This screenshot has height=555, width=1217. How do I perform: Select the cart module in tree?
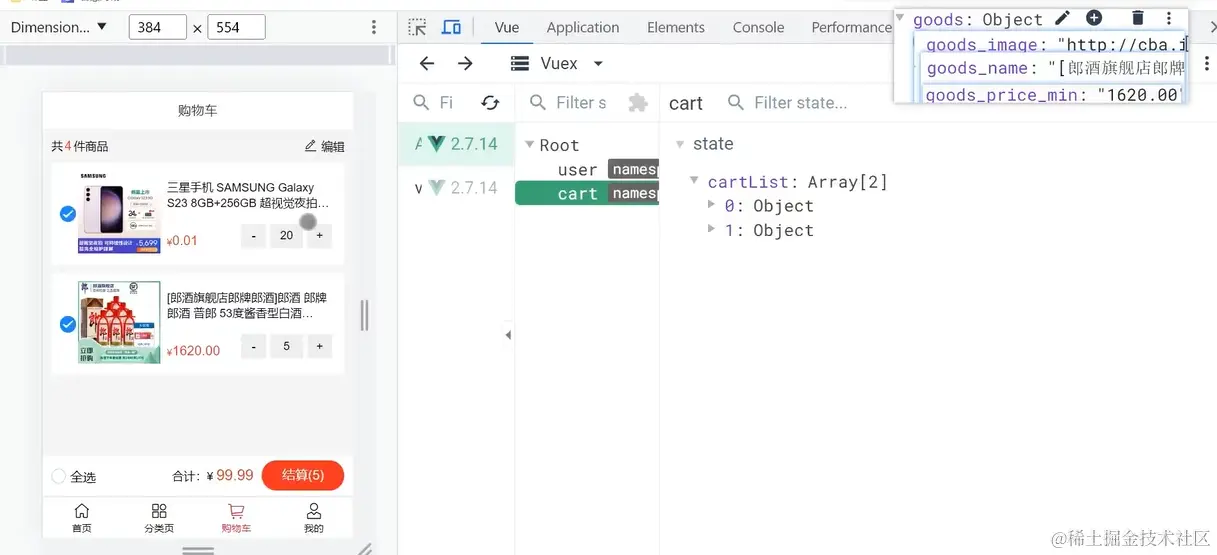pyautogui.click(x=587, y=193)
